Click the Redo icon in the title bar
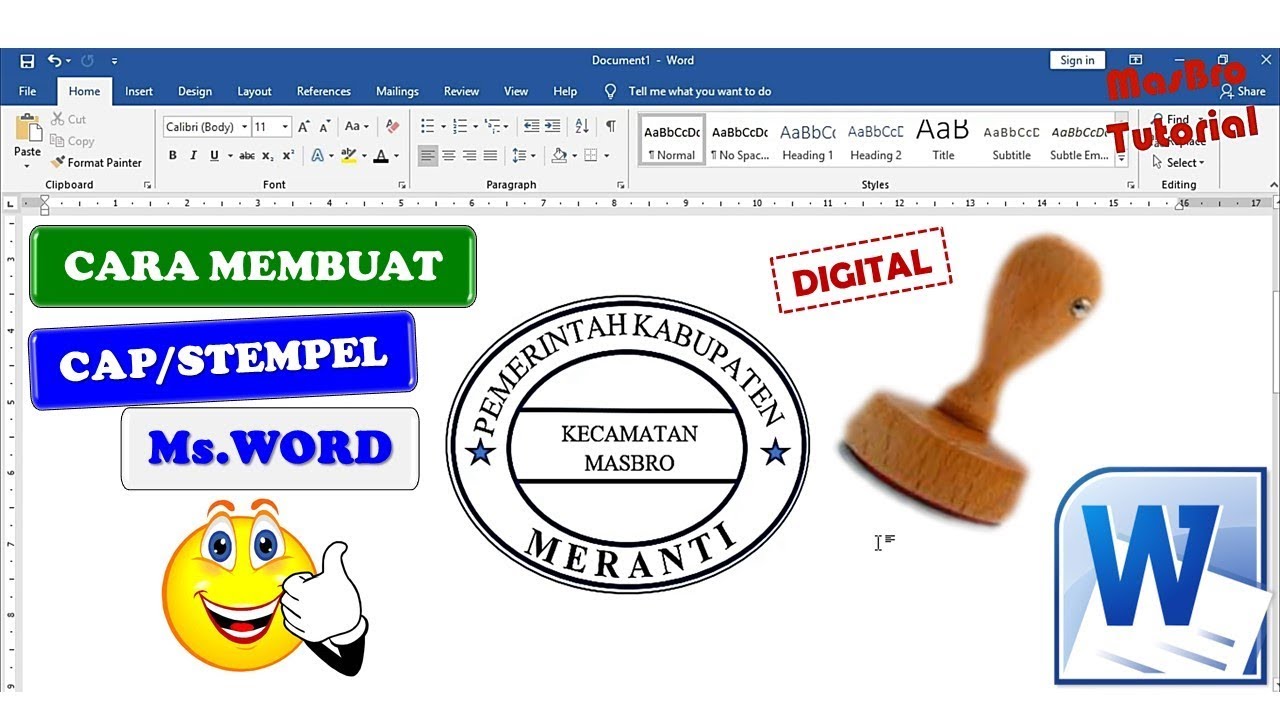Viewport: 1280px width, 720px height. 87,60
